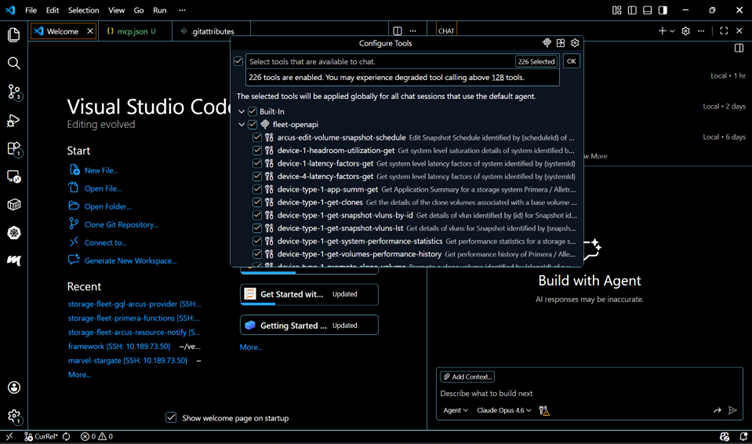Open Copilot status icon in status bar
The height and width of the screenshot is (444, 752).
click(724, 437)
